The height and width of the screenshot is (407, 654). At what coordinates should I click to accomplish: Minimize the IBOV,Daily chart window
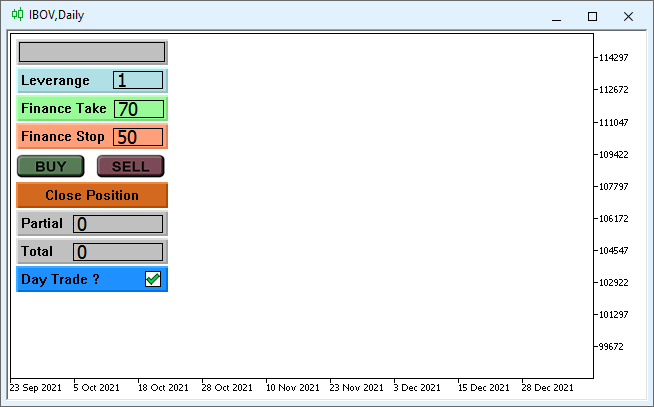click(556, 16)
